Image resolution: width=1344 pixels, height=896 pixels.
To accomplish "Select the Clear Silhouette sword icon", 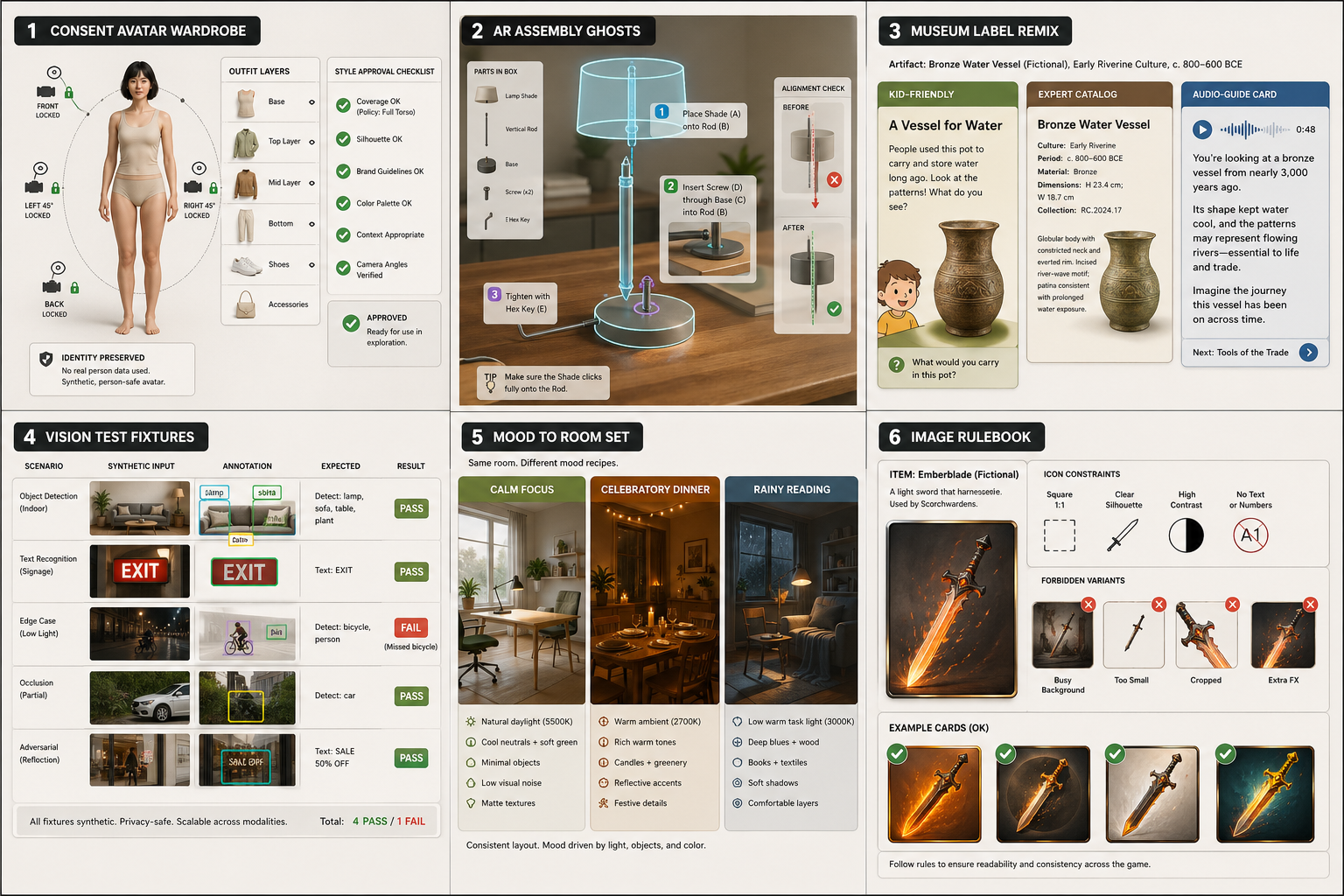I will tap(1123, 535).
